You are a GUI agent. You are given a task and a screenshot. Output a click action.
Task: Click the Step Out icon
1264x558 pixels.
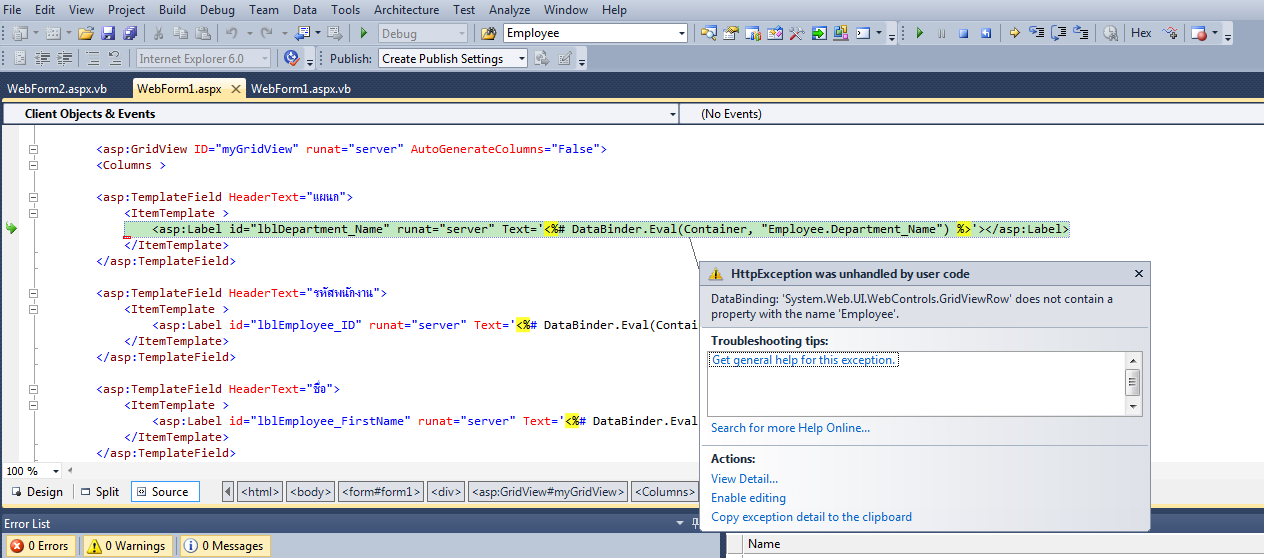pyautogui.click(x=1081, y=33)
